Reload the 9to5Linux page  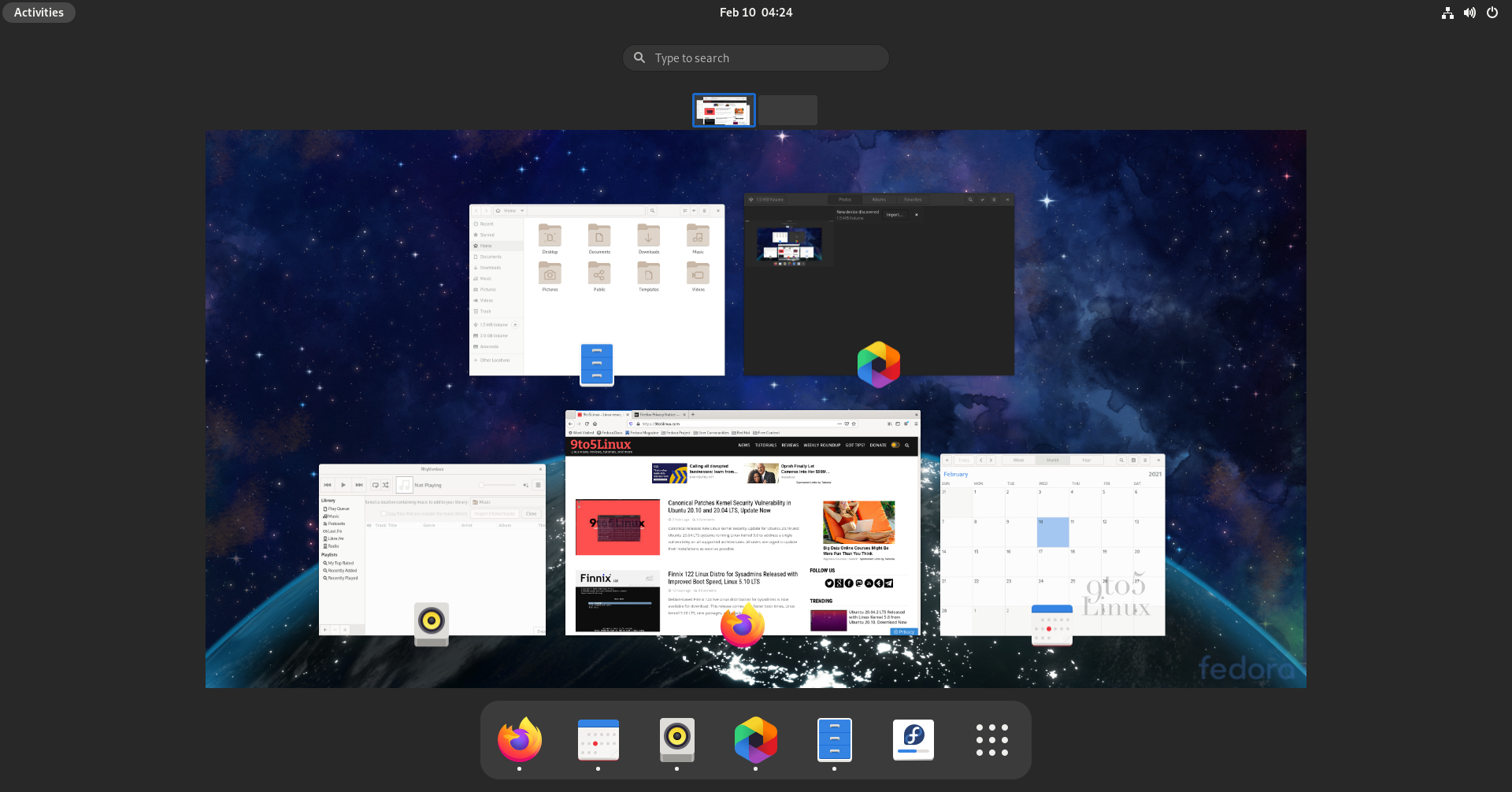click(587, 424)
